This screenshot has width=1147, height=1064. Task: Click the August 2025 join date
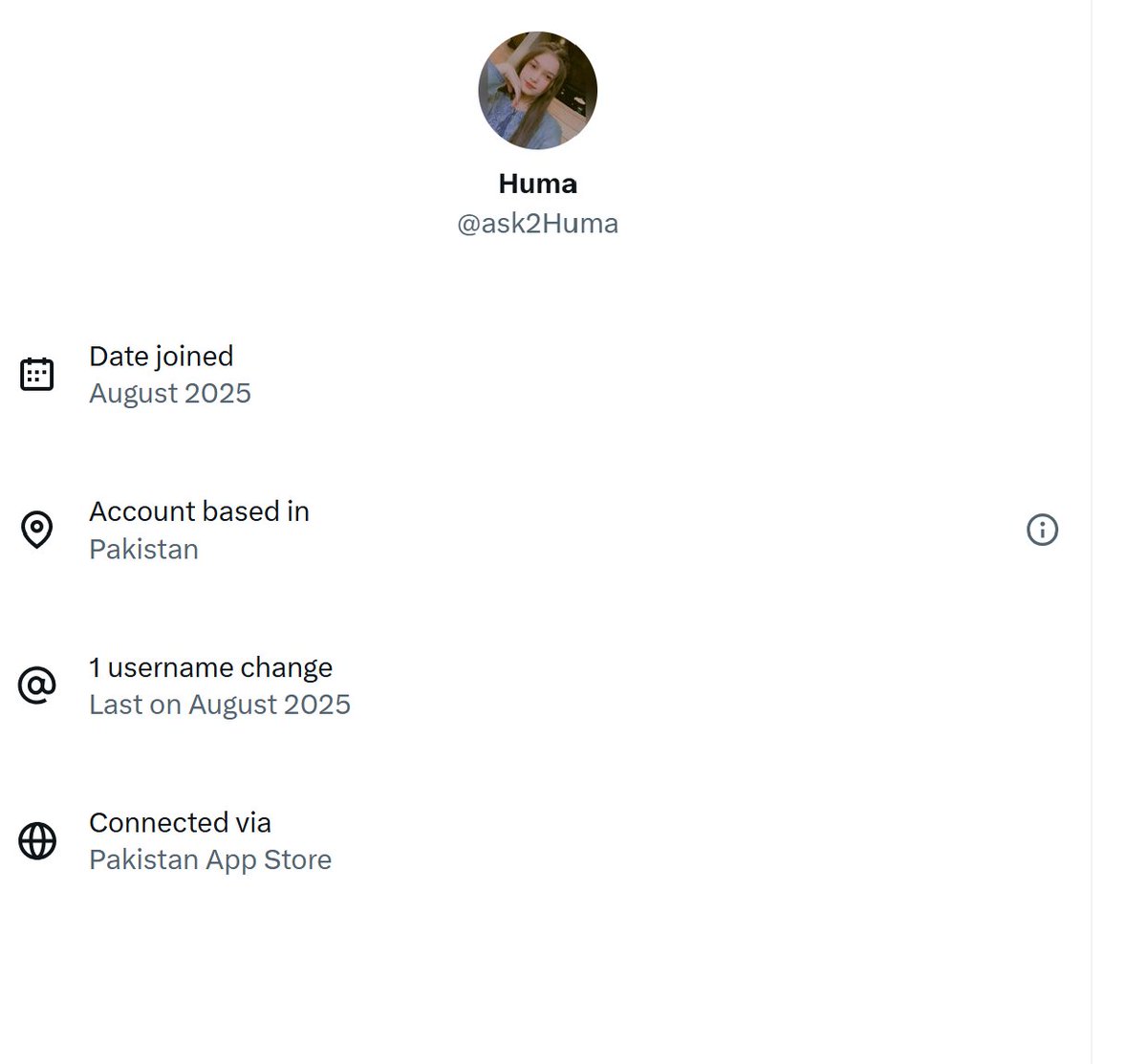click(169, 393)
